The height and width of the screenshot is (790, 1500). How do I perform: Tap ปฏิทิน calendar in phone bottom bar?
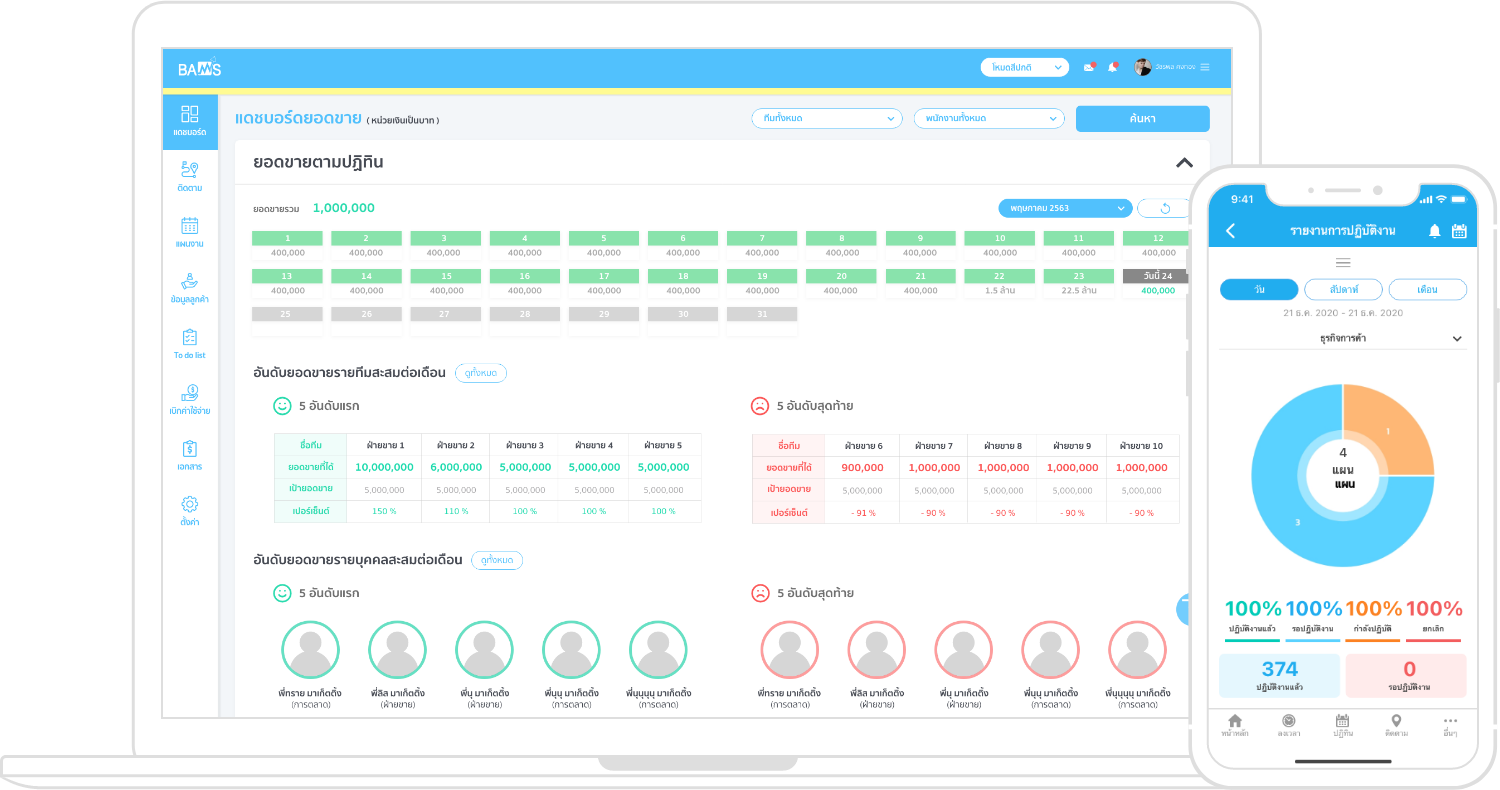click(x=1343, y=726)
